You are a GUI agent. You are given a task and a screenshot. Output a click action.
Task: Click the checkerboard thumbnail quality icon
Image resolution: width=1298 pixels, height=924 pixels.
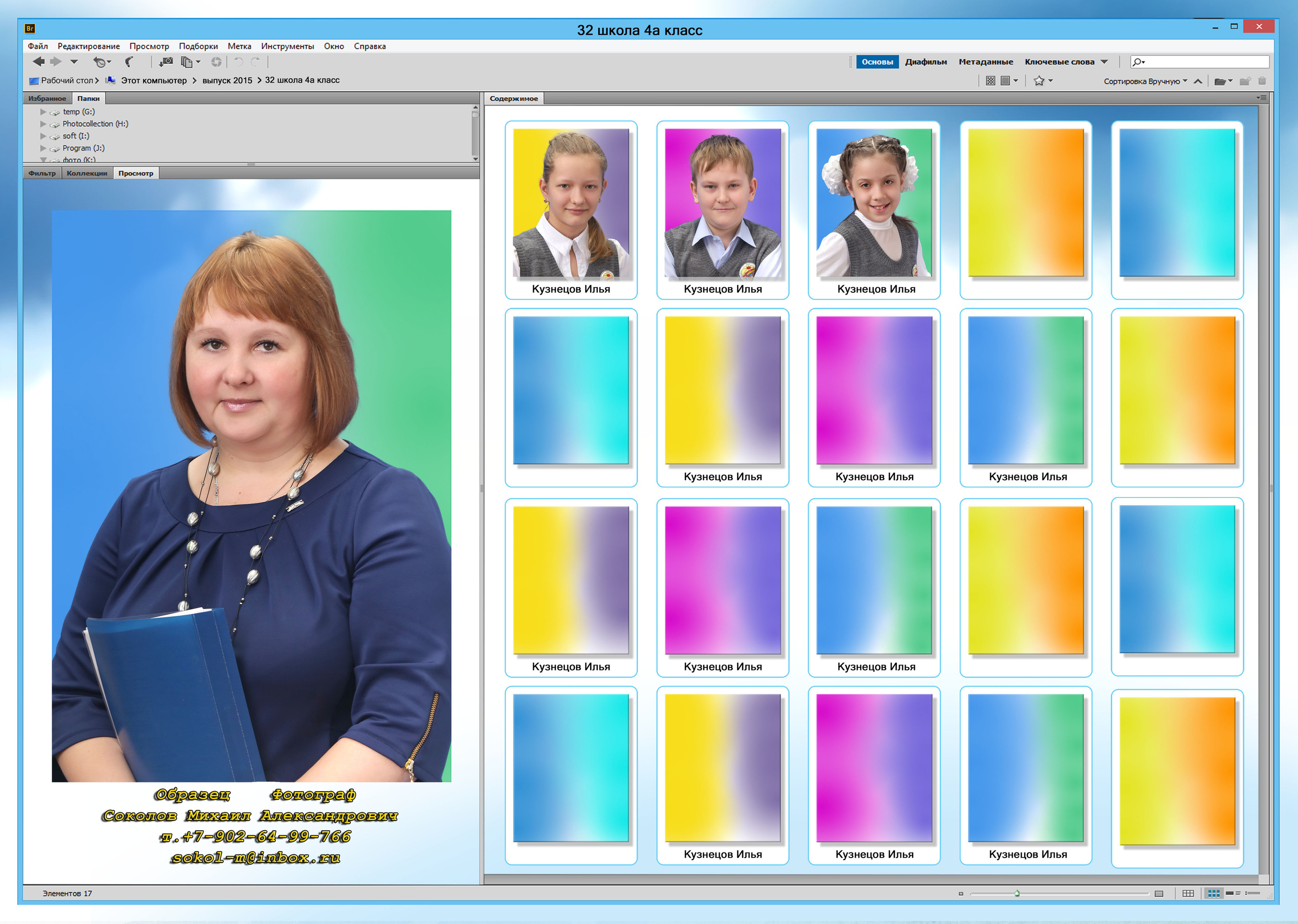[990, 81]
